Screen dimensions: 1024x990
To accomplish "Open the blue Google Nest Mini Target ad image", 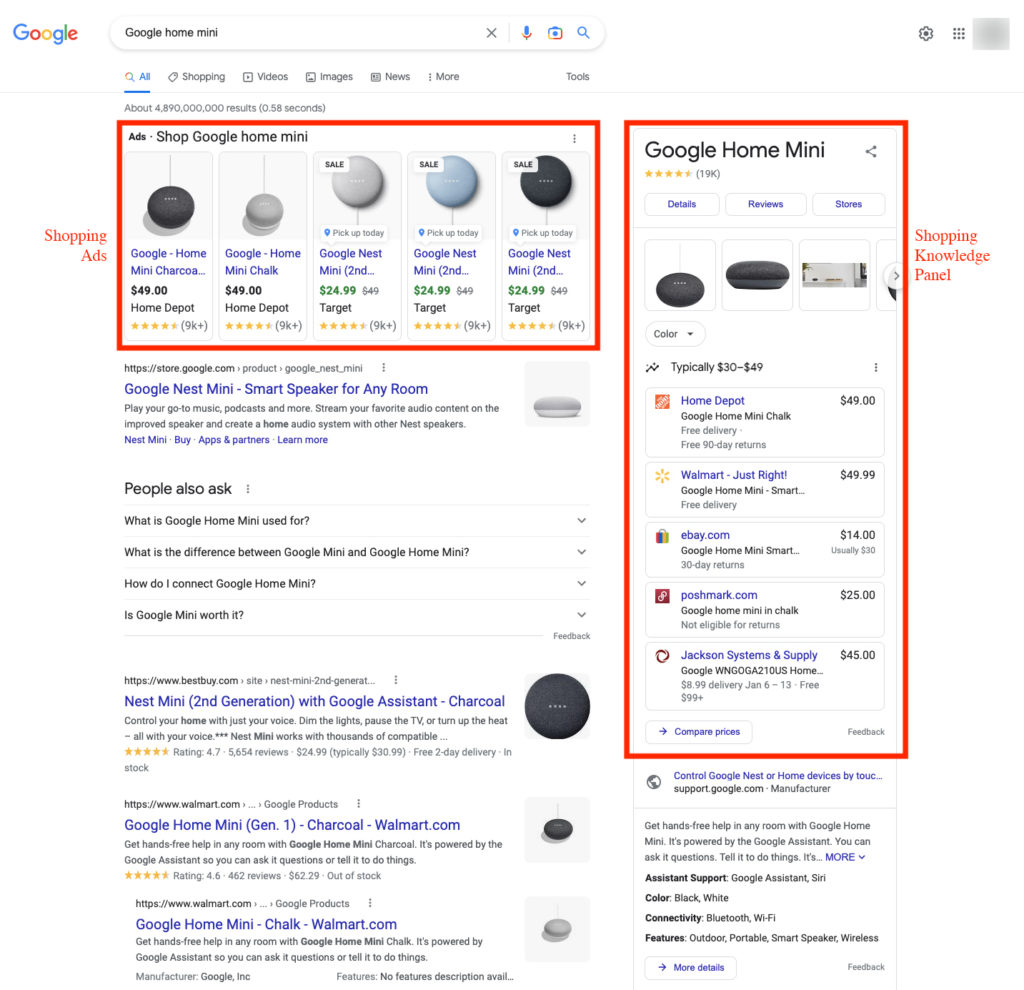I will point(451,196).
